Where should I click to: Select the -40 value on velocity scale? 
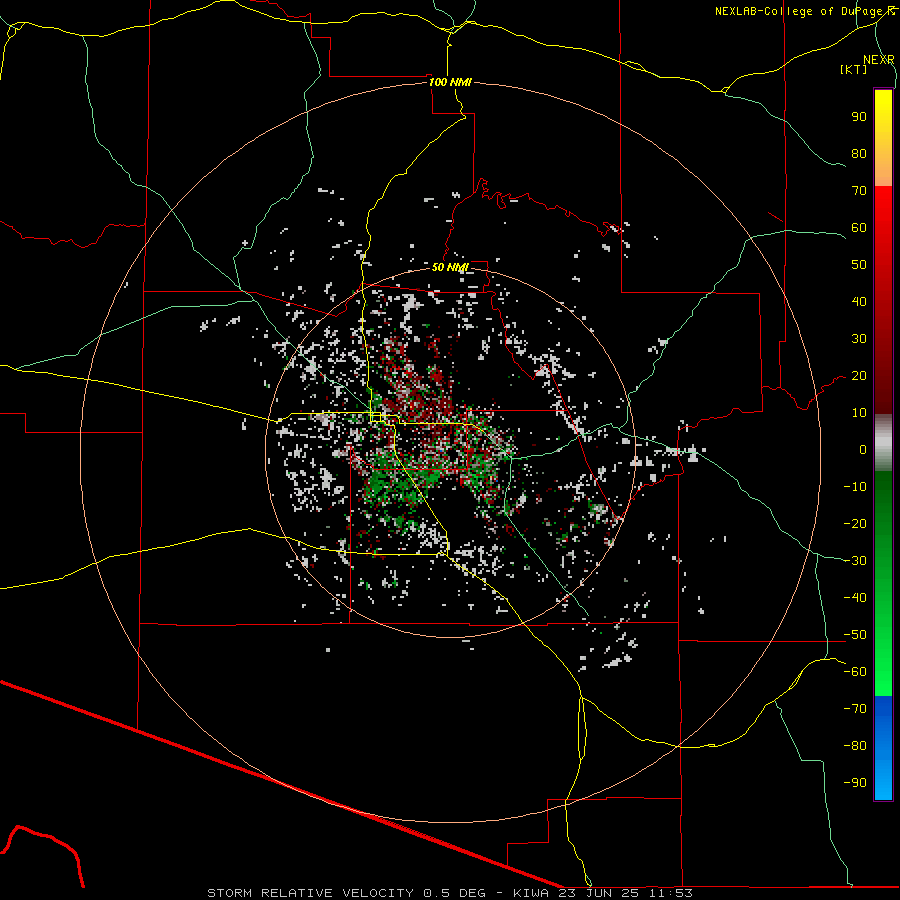[x=855, y=598]
